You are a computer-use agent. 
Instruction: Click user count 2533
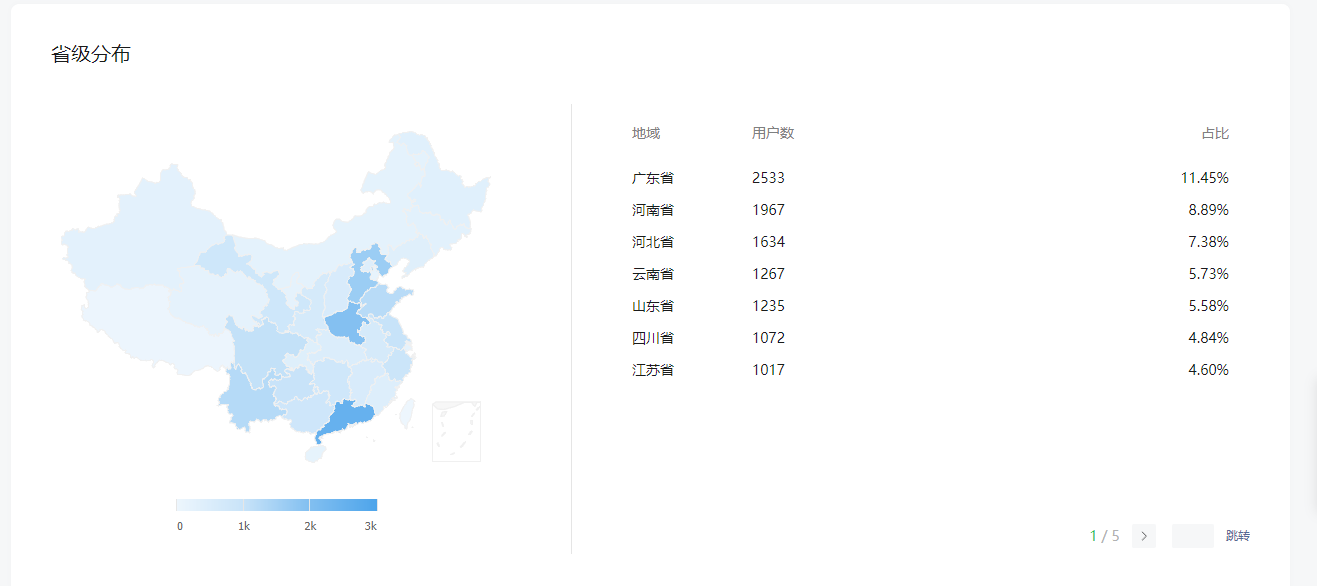pyautogui.click(x=769, y=178)
